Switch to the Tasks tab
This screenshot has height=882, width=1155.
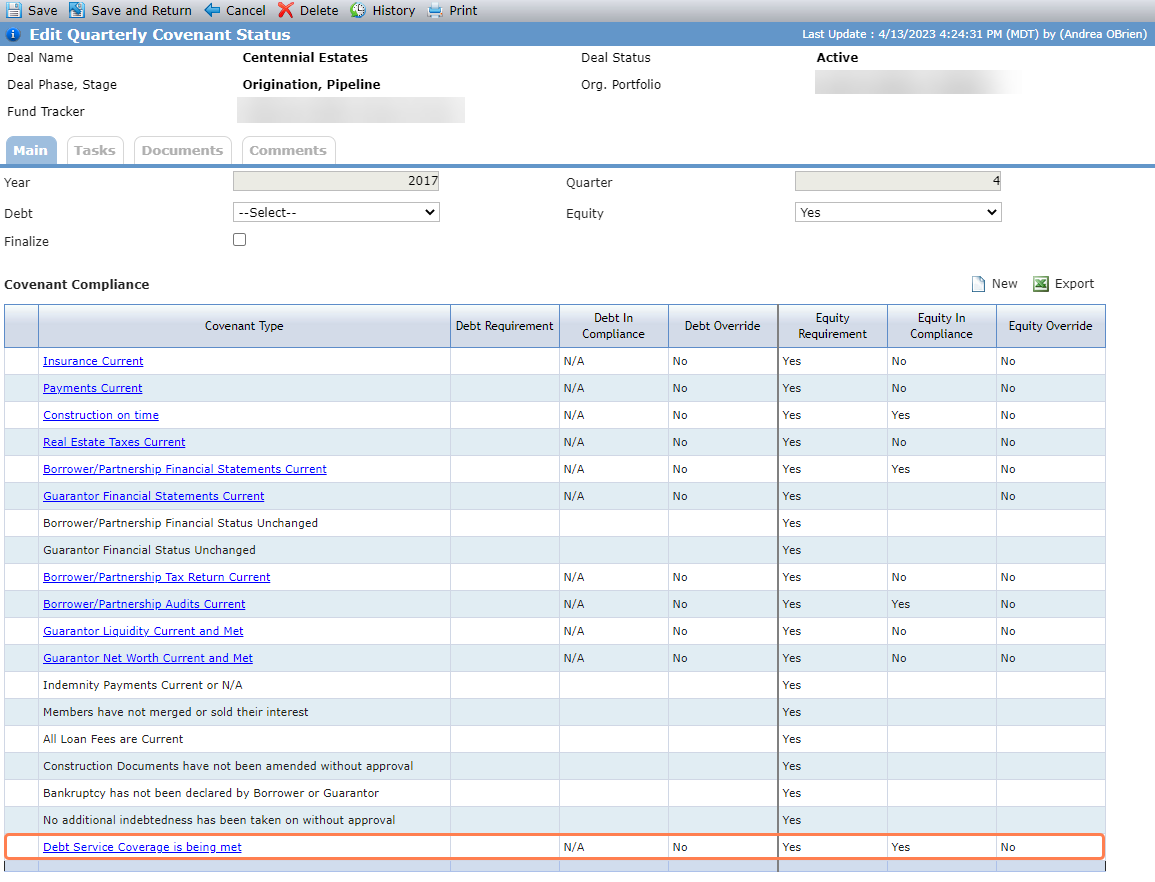[x=95, y=150]
